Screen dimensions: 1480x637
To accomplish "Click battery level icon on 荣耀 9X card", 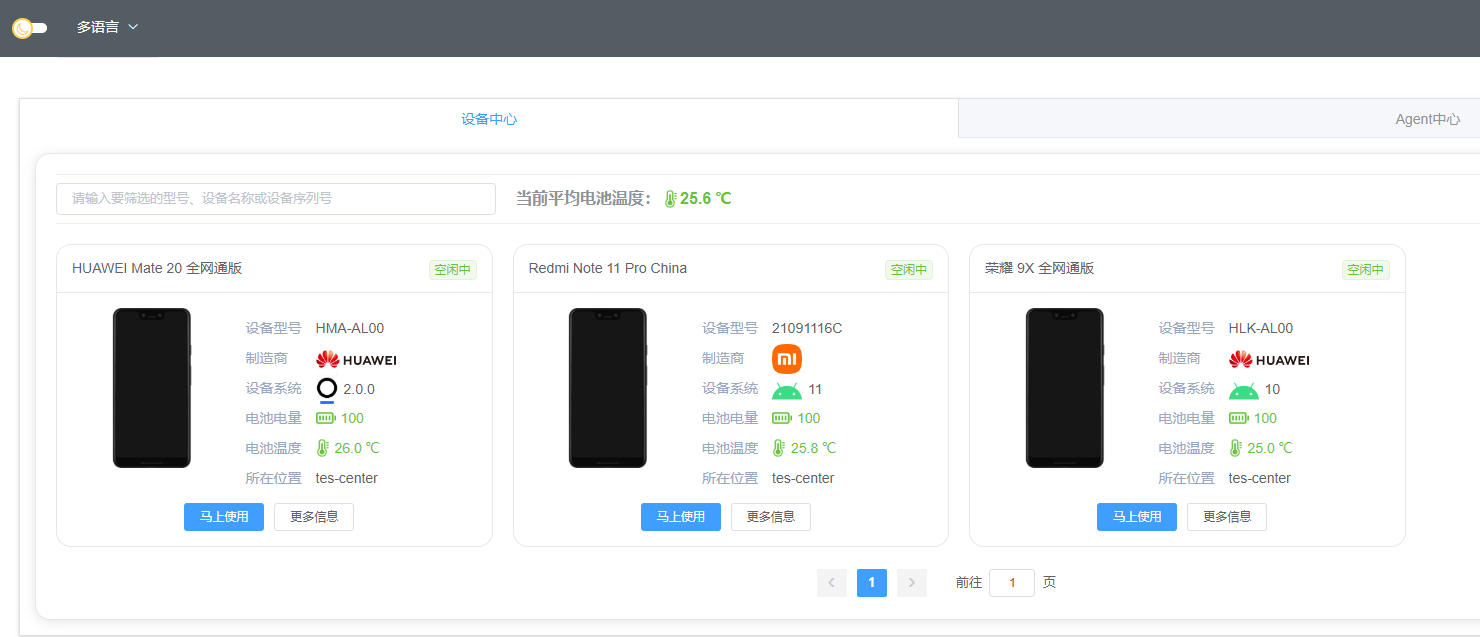I will click(1239, 418).
